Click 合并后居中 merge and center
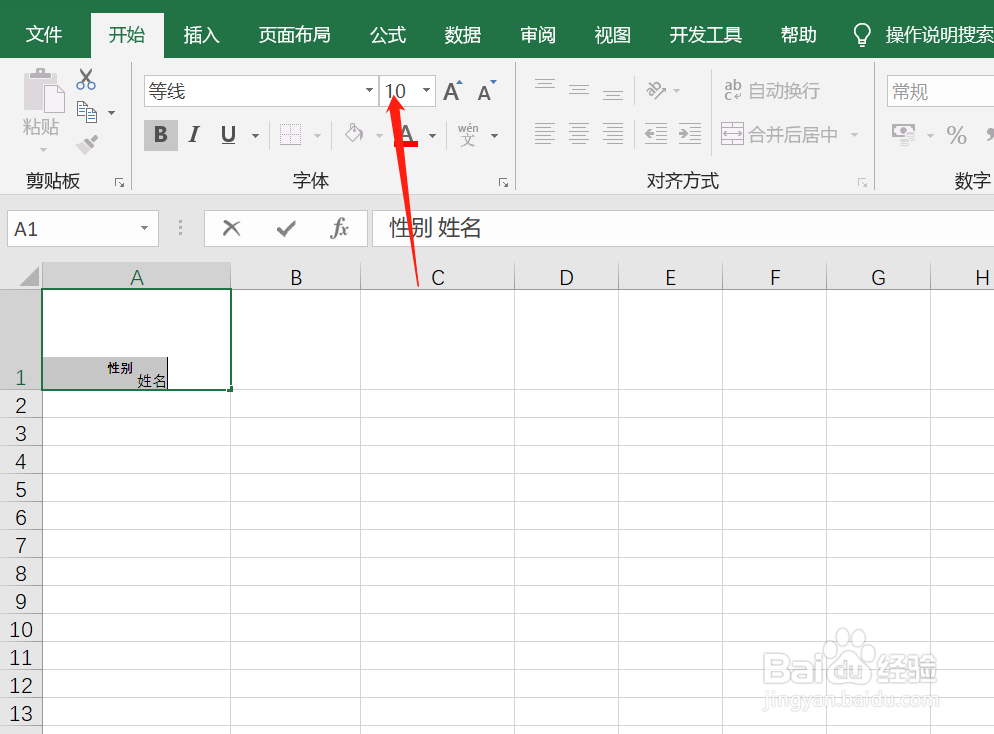 click(x=779, y=134)
